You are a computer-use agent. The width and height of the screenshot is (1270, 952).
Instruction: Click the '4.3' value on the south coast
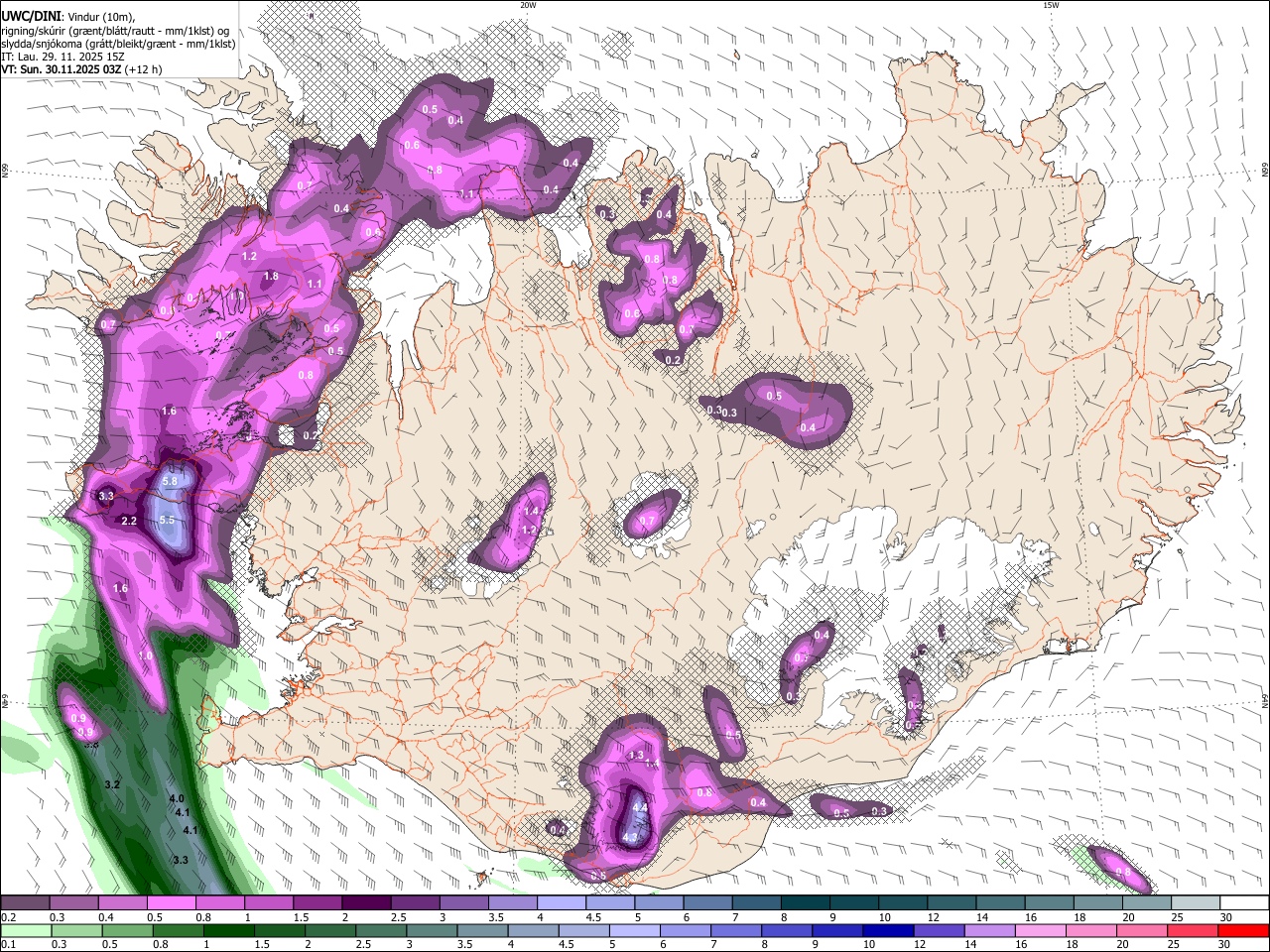[x=630, y=837]
